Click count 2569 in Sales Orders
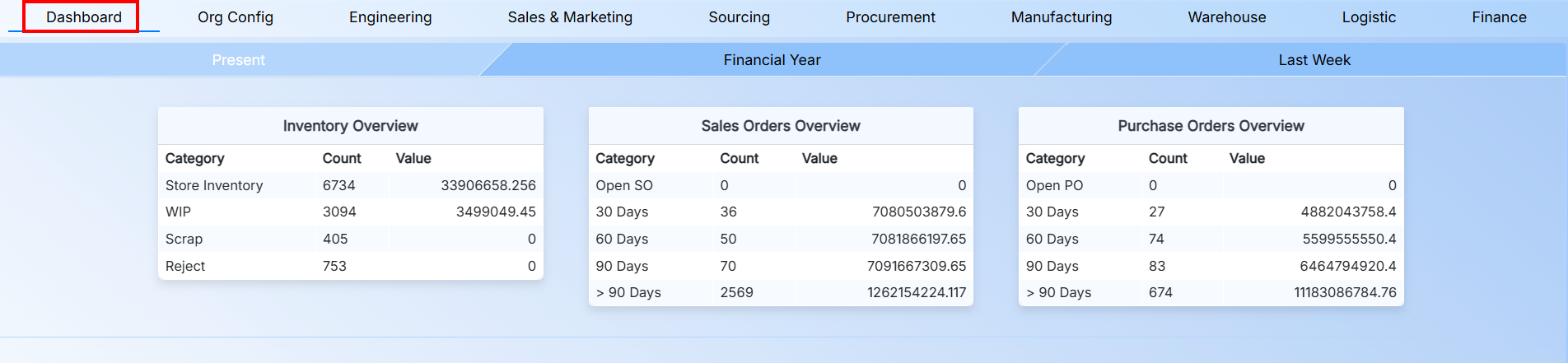The width and height of the screenshot is (1568, 363). click(x=737, y=292)
